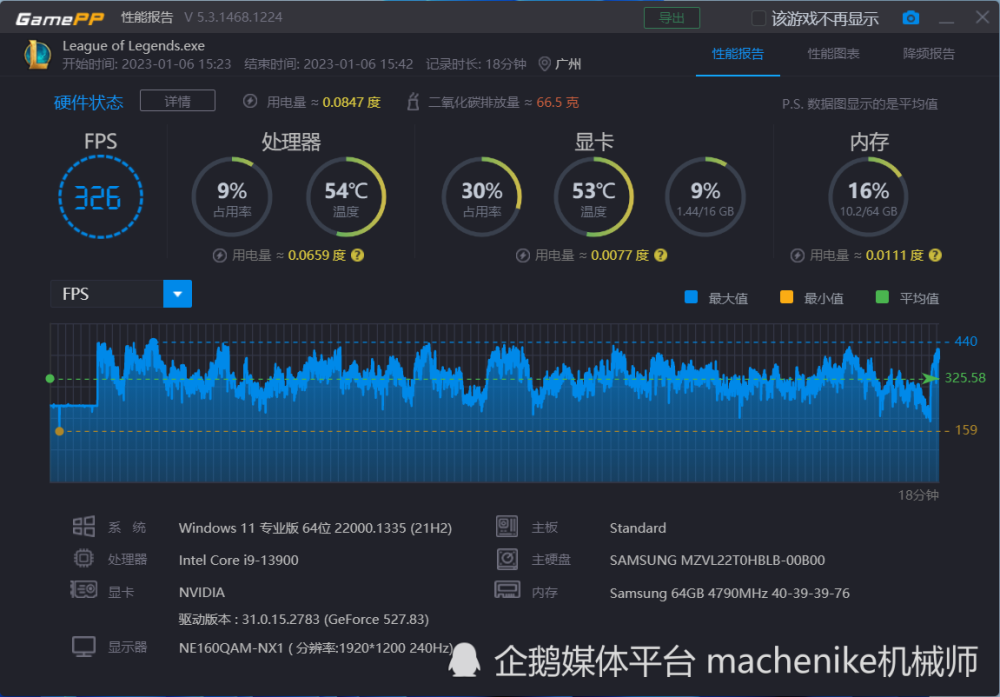Image resolution: width=1000 pixels, height=697 pixels.
Task: Click the screenshot camera icon
Action: [x=911, y=18]
